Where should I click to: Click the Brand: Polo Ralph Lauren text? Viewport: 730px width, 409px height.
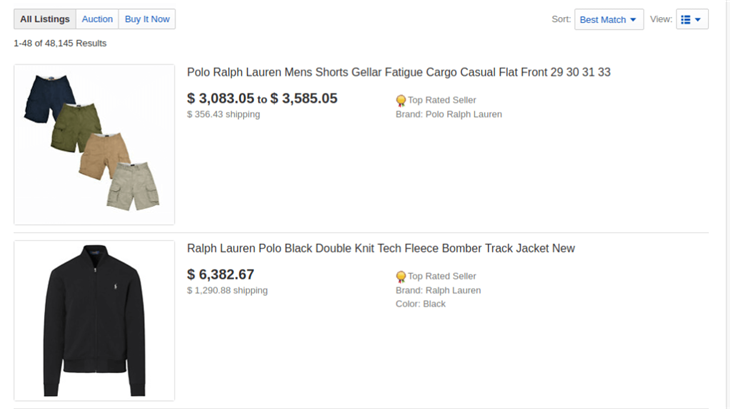[x=449, y=114]
